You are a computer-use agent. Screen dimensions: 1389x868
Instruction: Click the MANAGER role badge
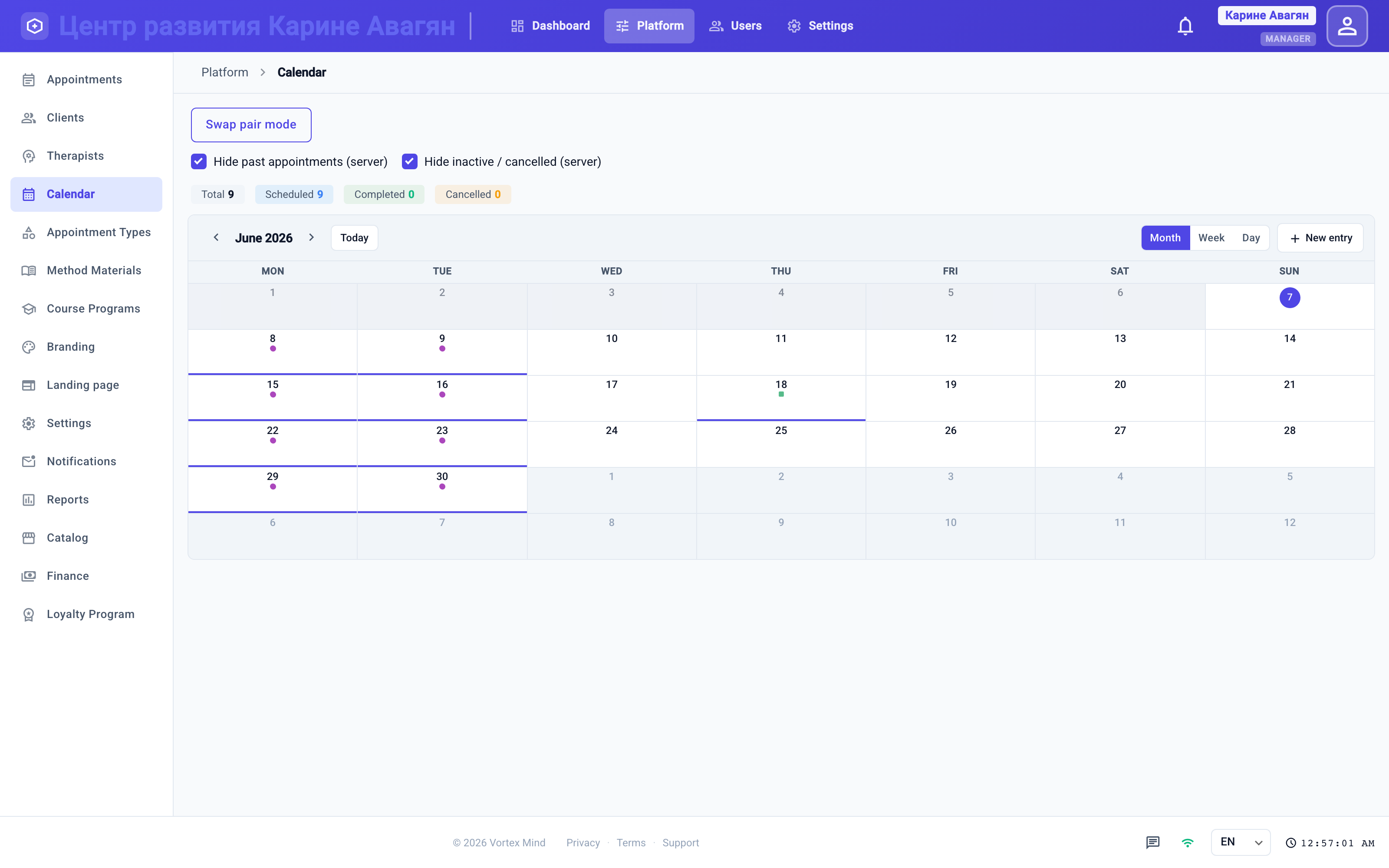click(x=1288, y=39)
